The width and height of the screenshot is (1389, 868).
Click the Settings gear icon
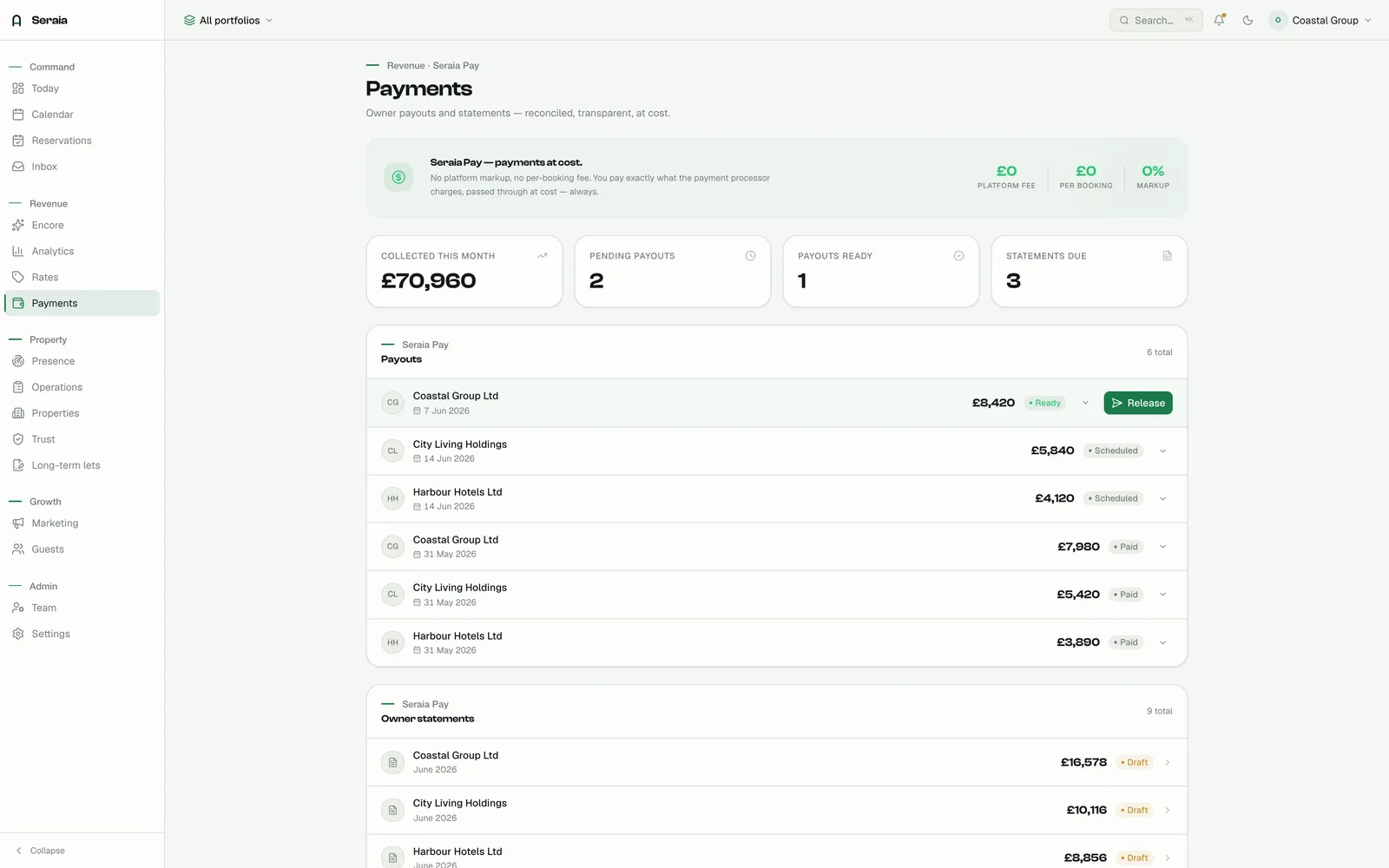[18, 634]
